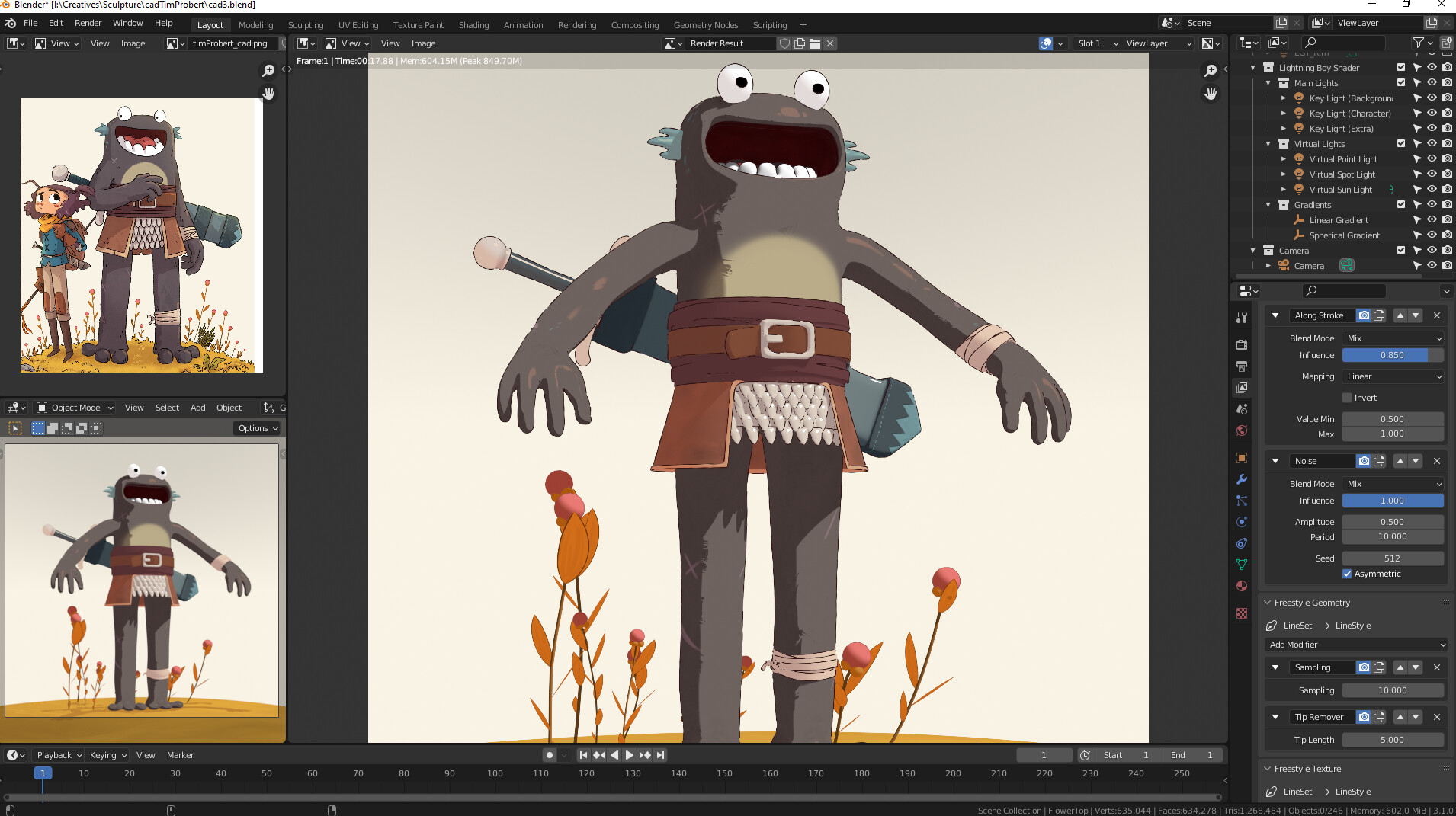Open the Mapping Linear dropdown
This screenshot has height=816, width=1456.
[1393, 376]
